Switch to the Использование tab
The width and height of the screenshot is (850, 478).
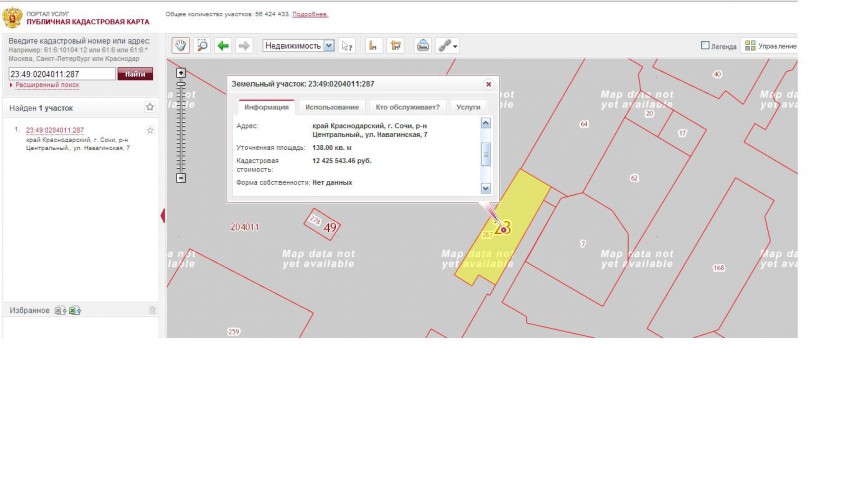332,107
